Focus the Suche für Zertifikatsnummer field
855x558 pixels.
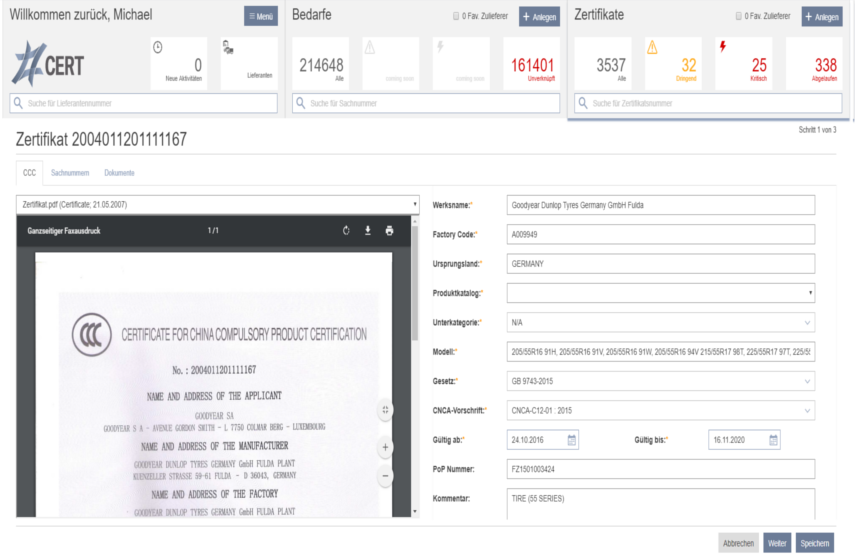tap(708, 103)
